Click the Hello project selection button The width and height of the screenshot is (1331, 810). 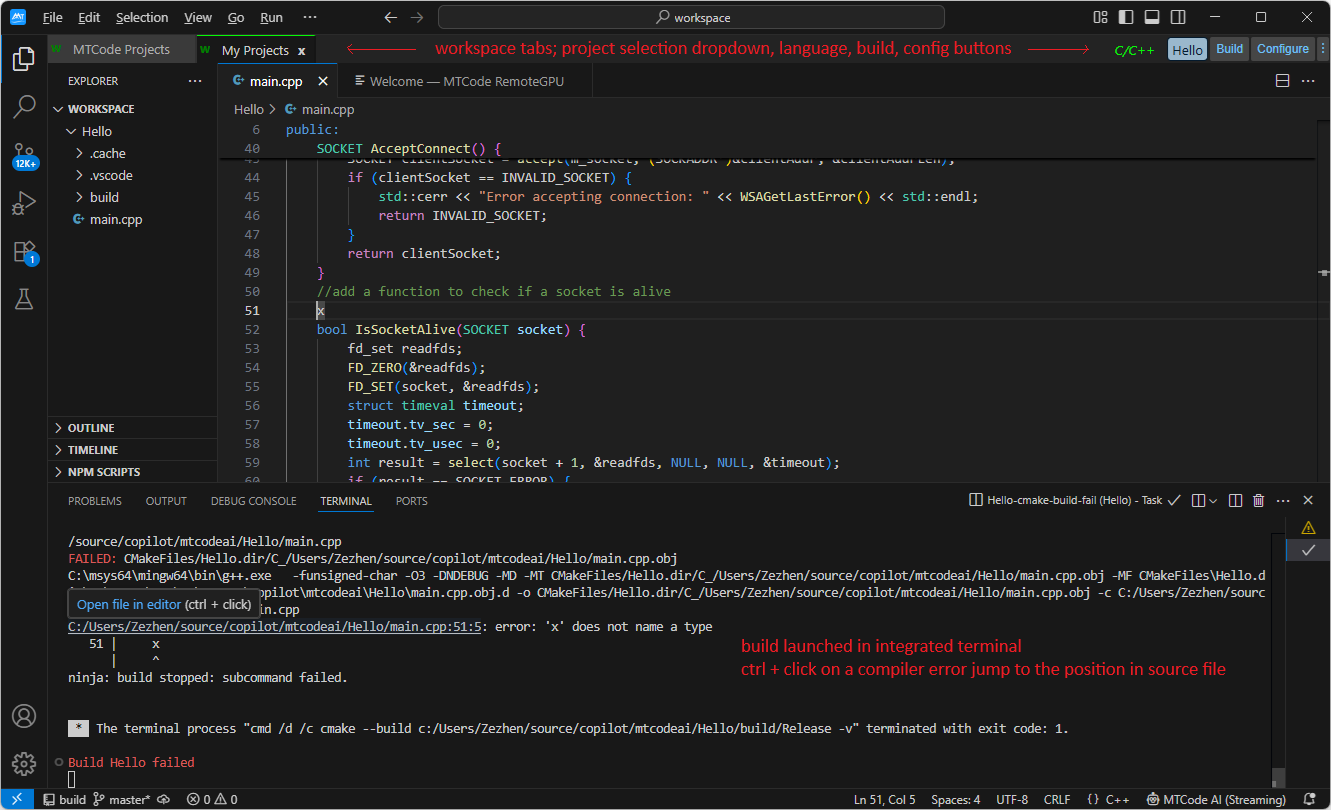click(x=1188, y=49)
